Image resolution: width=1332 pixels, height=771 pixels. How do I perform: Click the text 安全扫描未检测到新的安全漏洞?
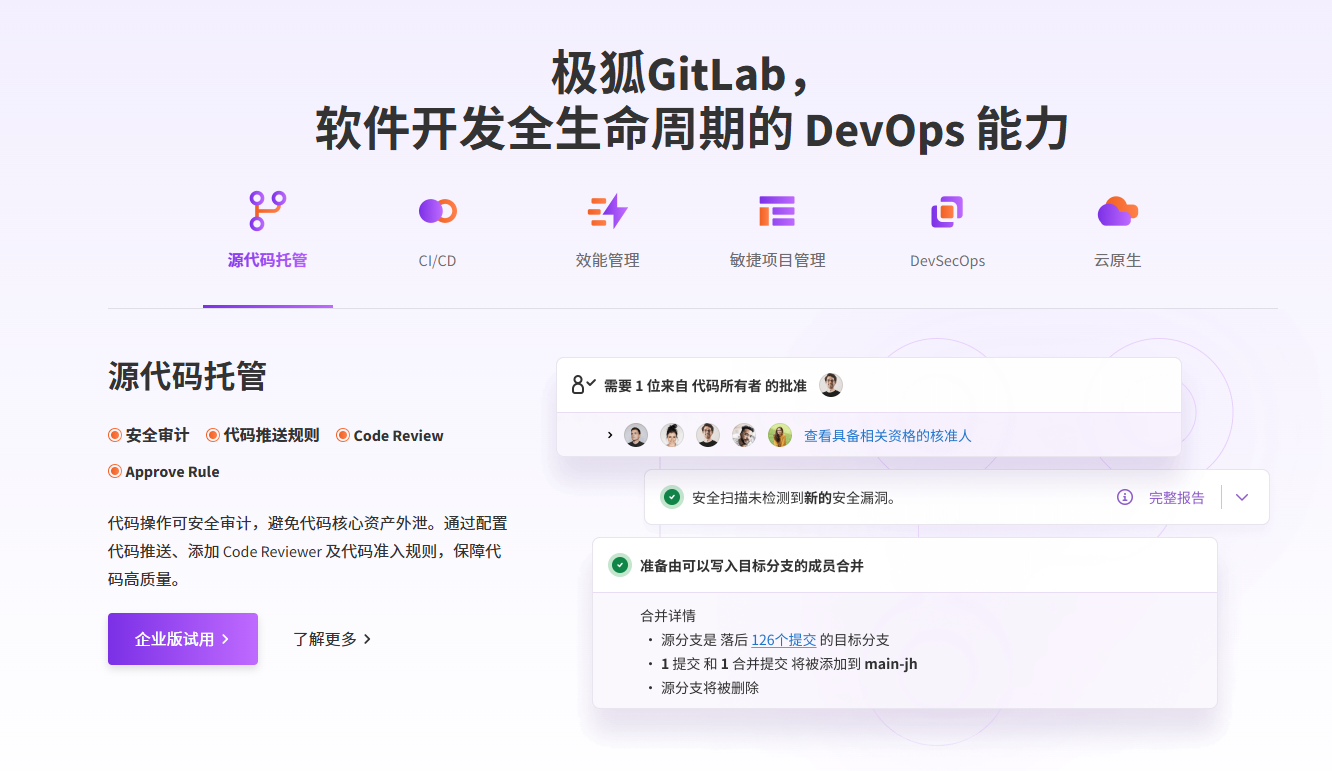tap(794, 498)
